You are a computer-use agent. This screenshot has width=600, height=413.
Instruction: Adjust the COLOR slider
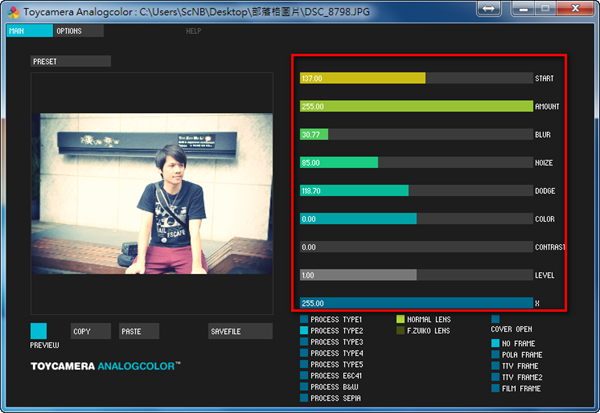(416, 219)
